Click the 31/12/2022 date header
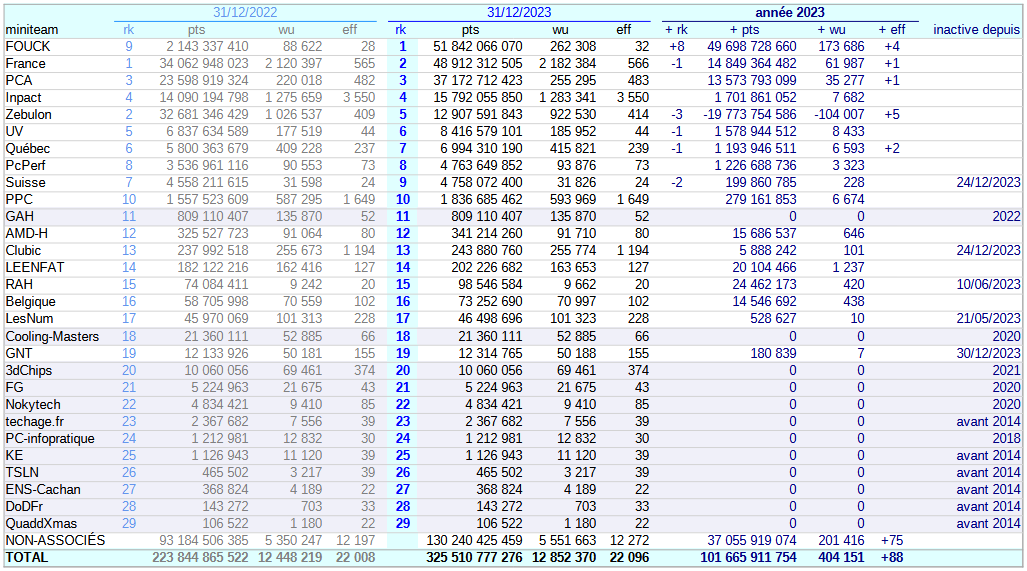The image size is (1027, 571). 245,12
